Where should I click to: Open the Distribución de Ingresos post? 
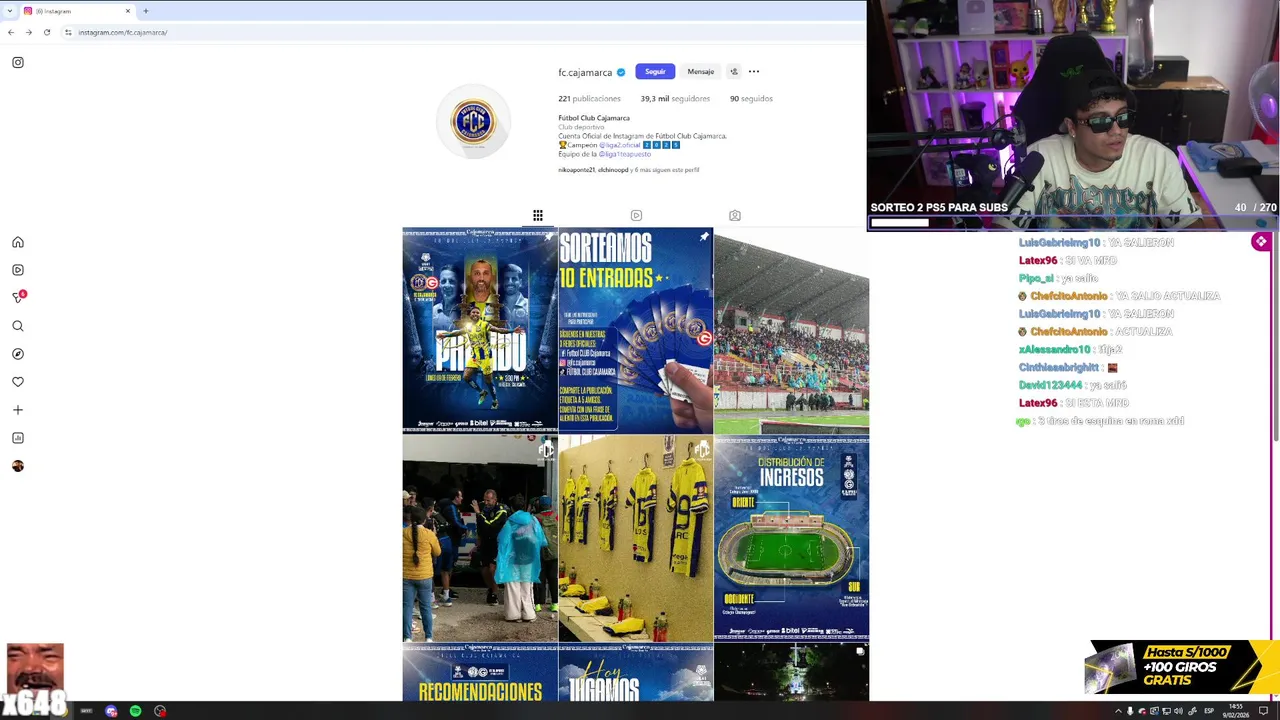[x=791, y=538]
